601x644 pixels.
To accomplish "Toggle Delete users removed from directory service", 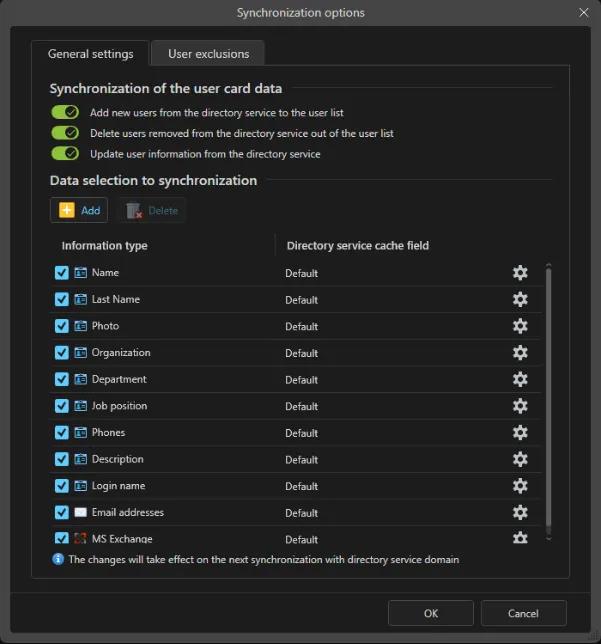I will pyautogui.click(x=65, y=133).
